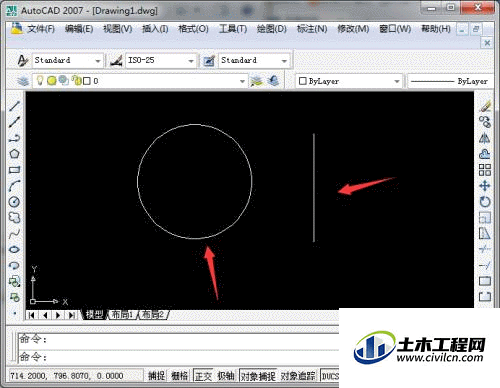Open the 编辑(E) menu
500x388 pixels.
[79, 29]
